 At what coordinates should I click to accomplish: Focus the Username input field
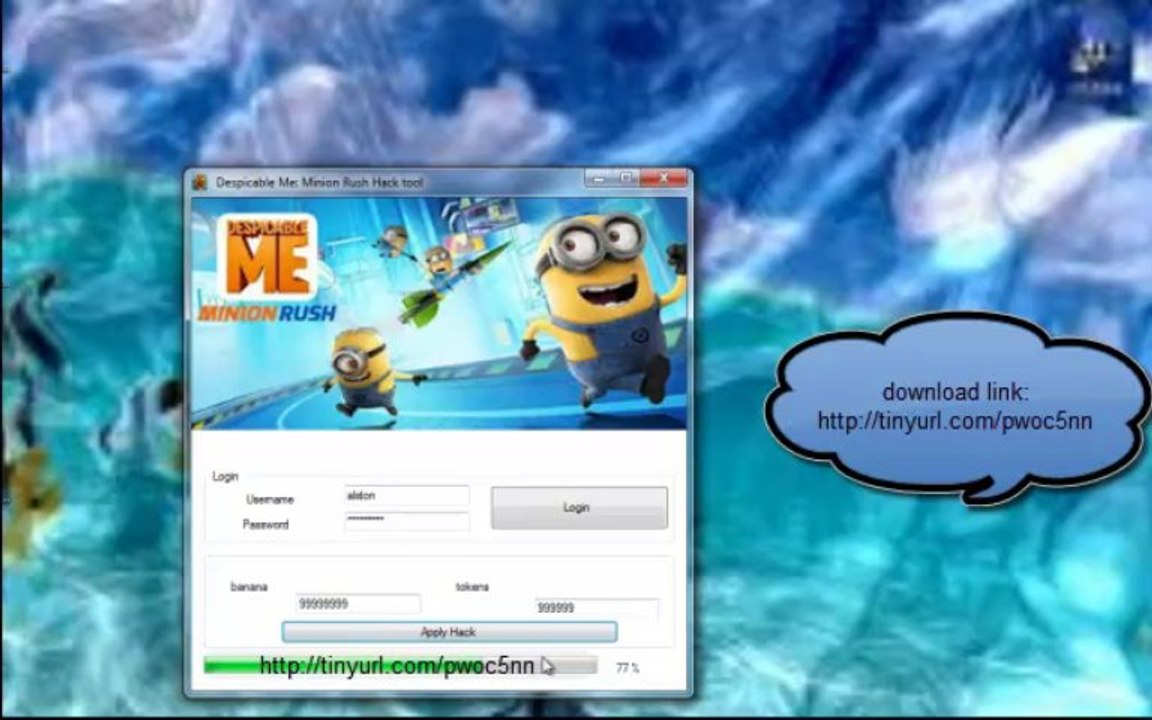point(406,496)
